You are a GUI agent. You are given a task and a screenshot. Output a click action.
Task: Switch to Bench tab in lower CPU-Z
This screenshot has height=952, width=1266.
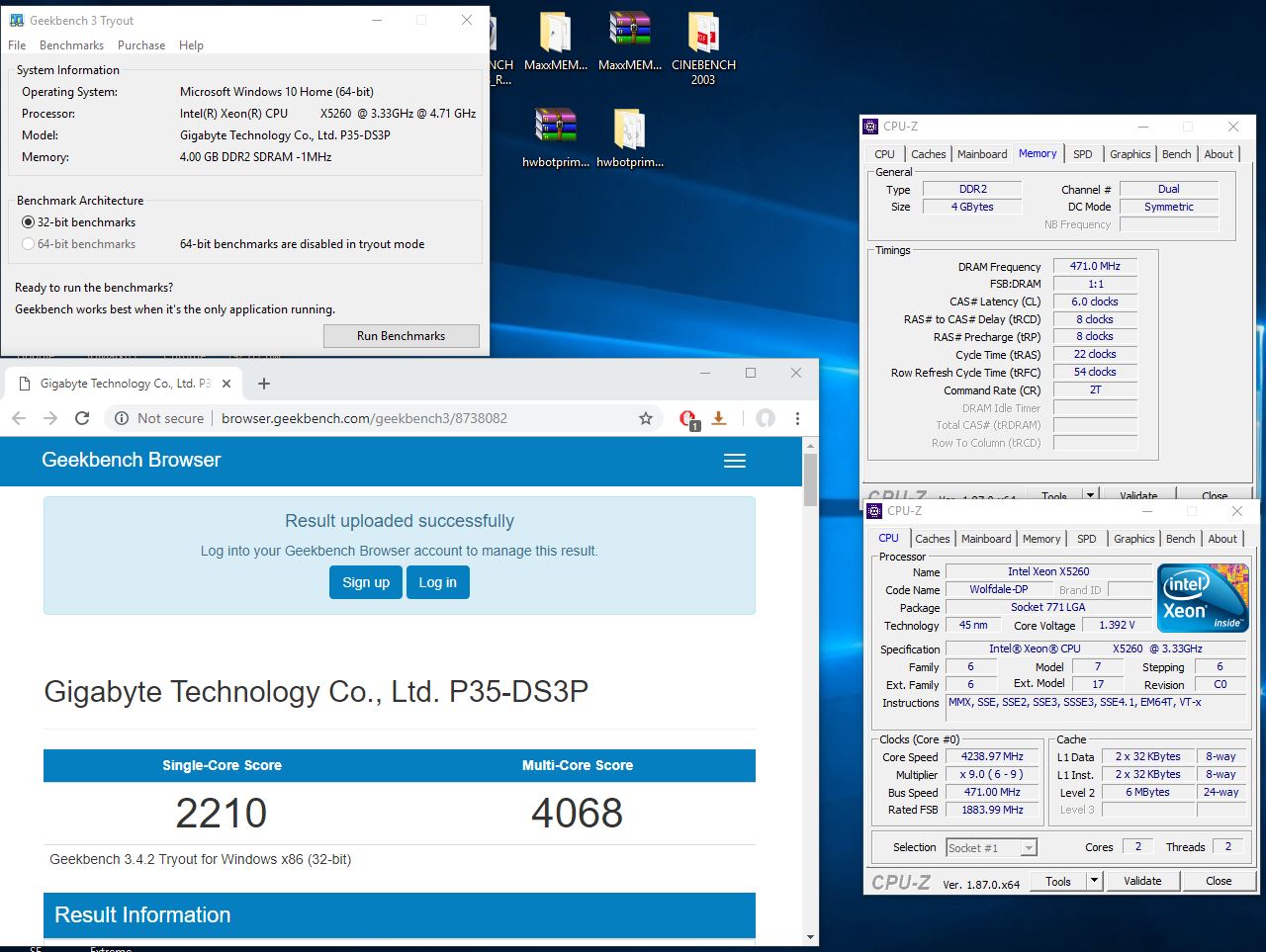(x=1180, y=539)
